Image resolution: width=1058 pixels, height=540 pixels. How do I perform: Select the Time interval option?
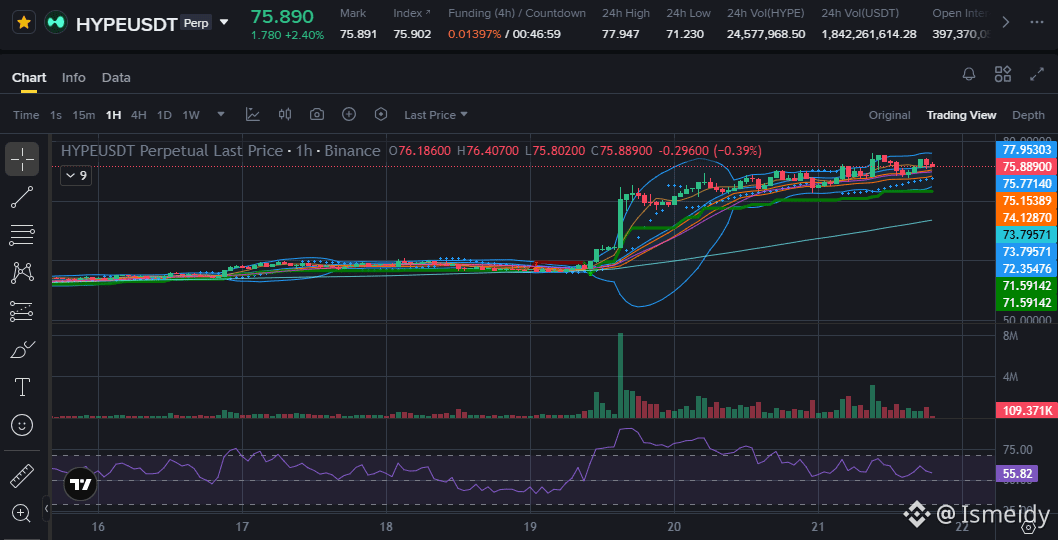tap(26, 115)
